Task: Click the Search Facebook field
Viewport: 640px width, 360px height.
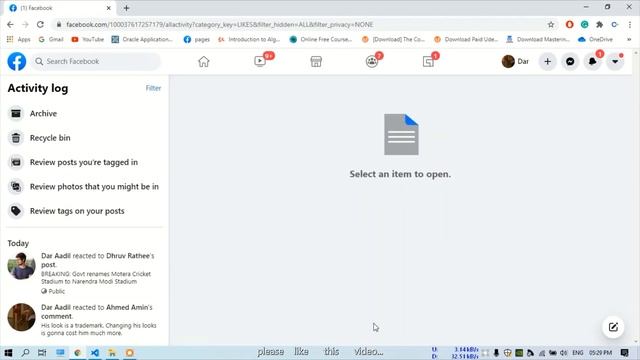Action: click(96, 61)
